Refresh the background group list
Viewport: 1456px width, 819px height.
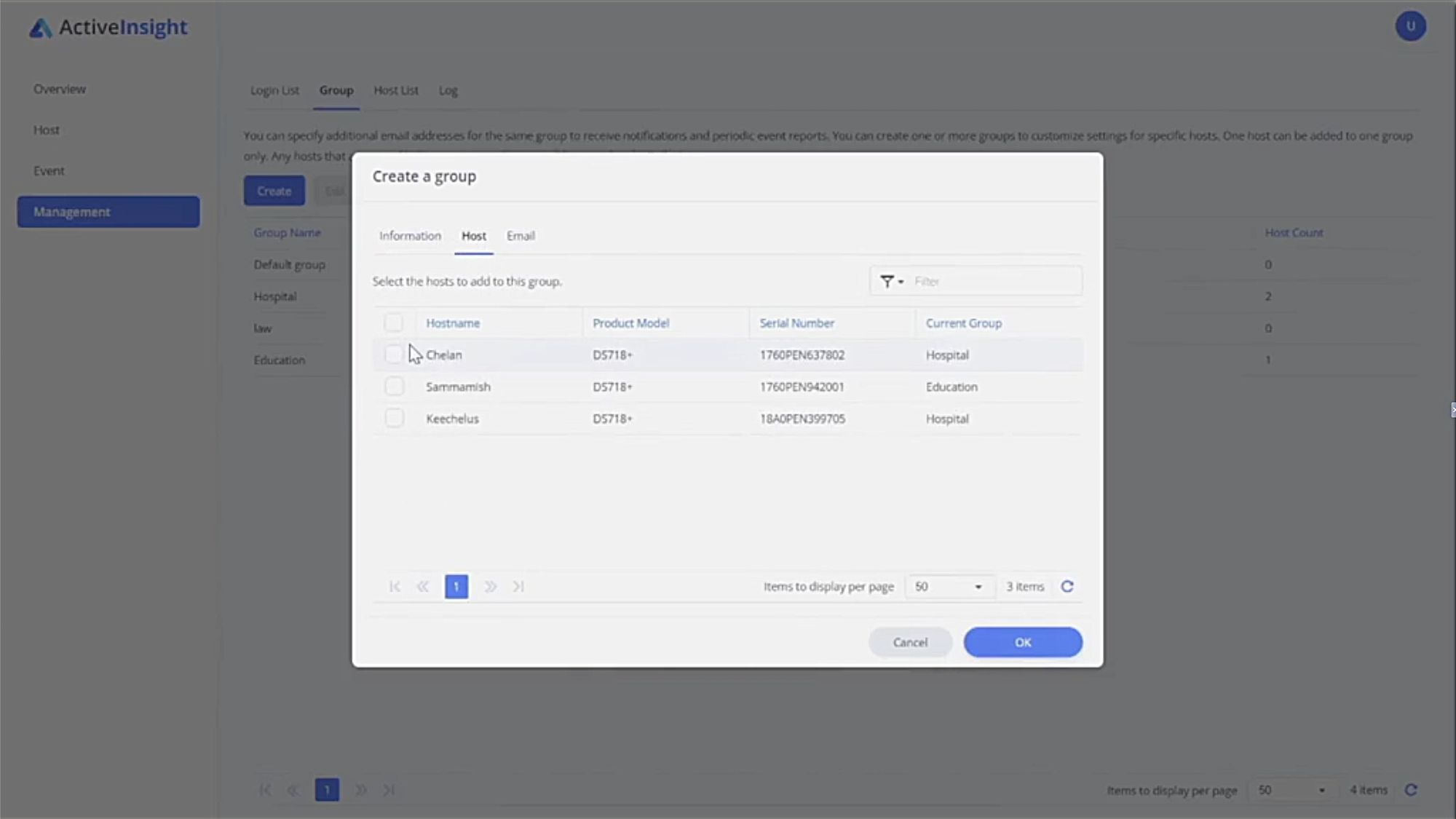[x=1411, y=790]
